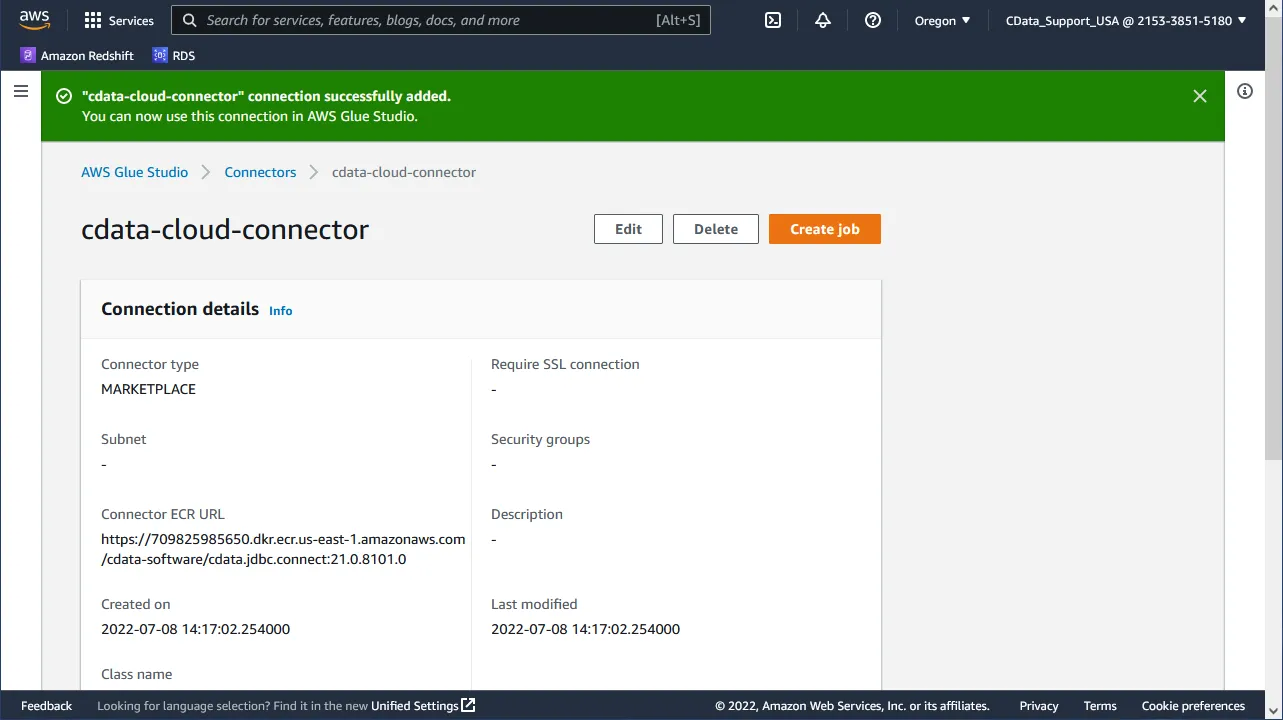Open the Unified Settings link in the footer

click(x=415, y=705)
